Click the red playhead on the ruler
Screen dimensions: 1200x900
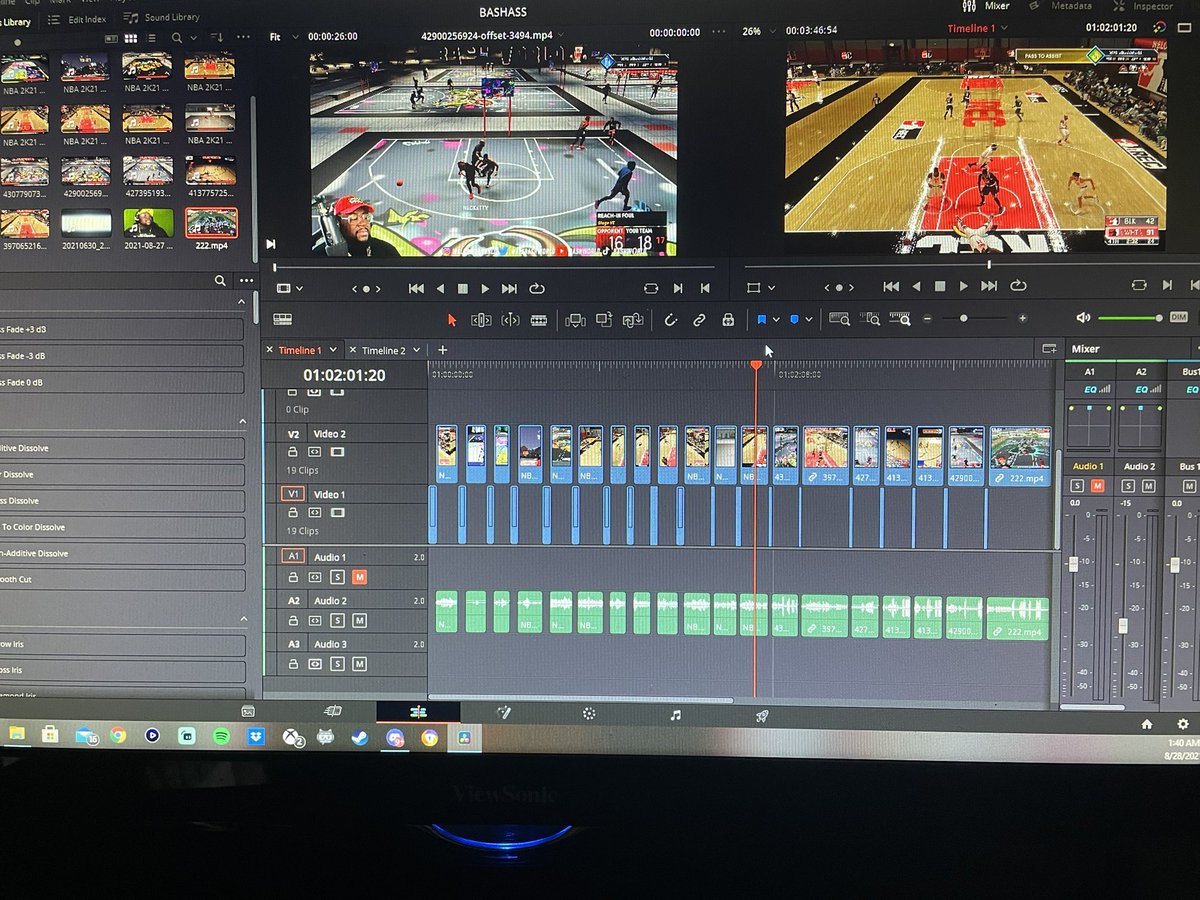click(756, 366)
